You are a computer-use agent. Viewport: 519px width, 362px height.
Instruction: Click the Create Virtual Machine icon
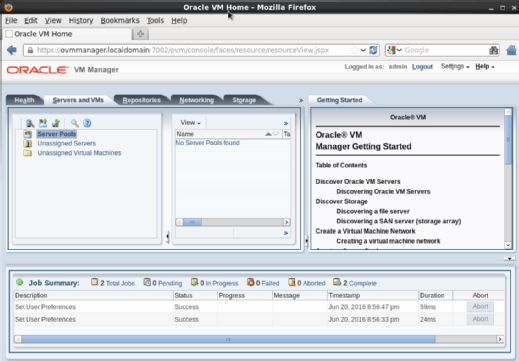(56, 123)
